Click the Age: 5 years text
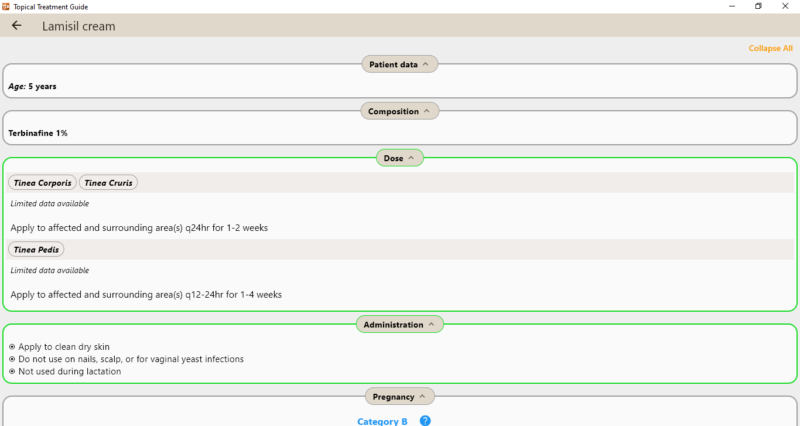Viewport: 800px width, 426px height. (x=32, y=86)
